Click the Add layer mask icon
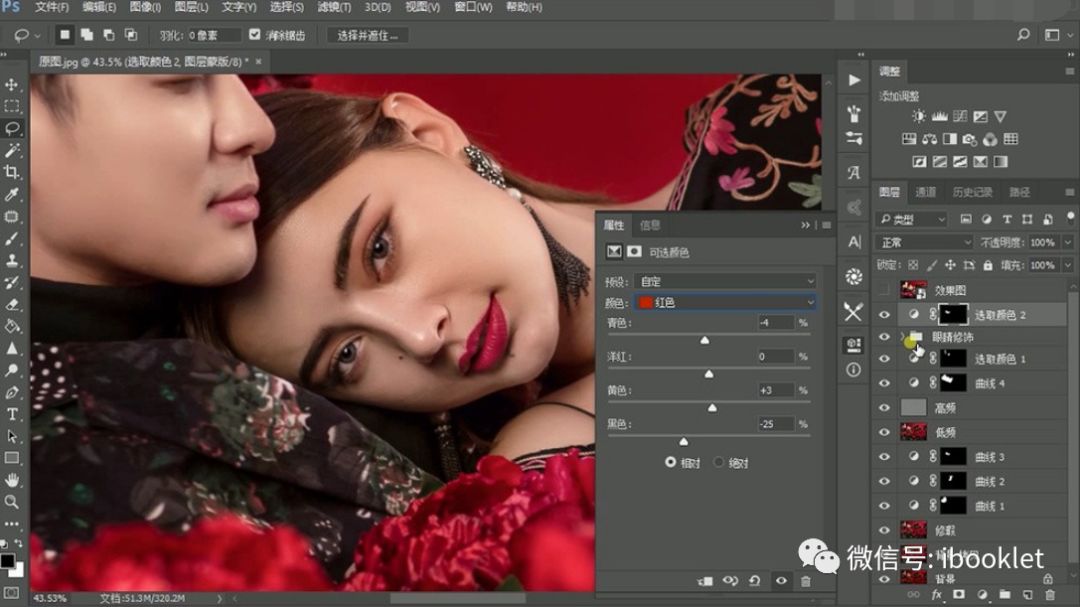 959,594
